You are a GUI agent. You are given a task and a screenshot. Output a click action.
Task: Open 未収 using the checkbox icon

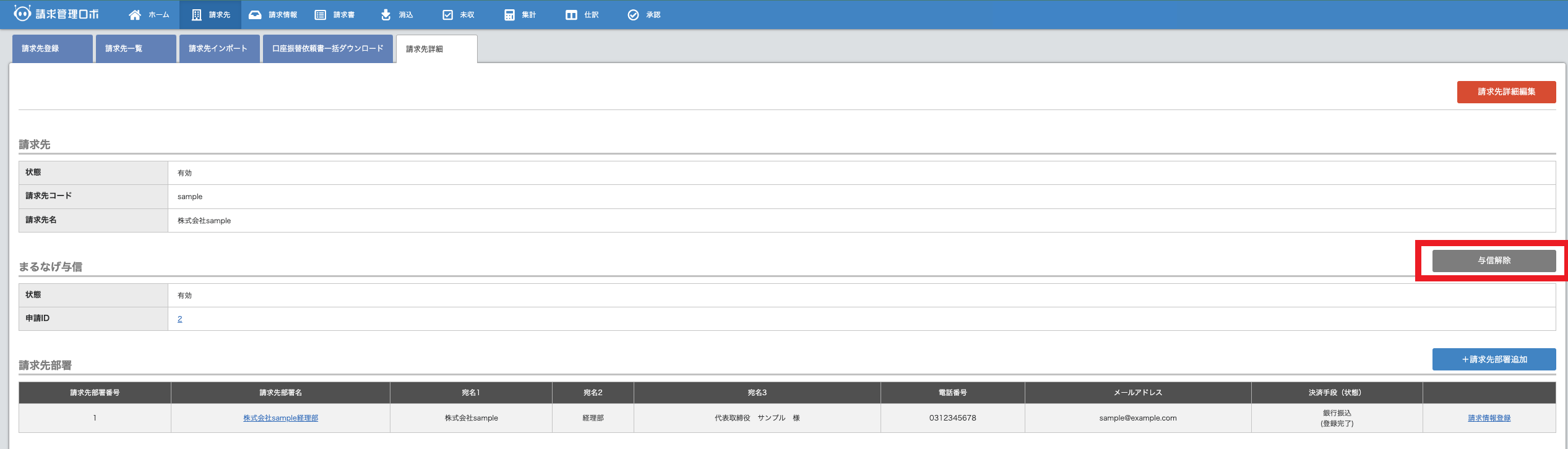point(447,15)
